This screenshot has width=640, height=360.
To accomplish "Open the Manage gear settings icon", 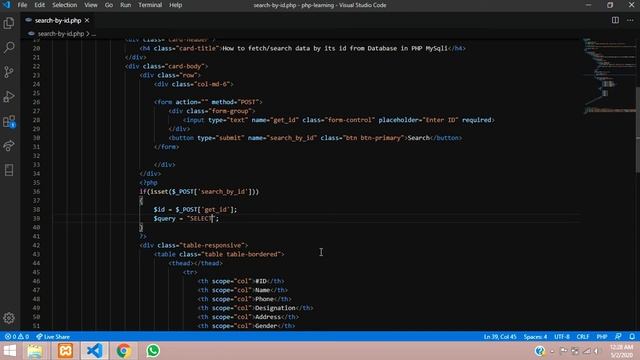I will 9,318.
